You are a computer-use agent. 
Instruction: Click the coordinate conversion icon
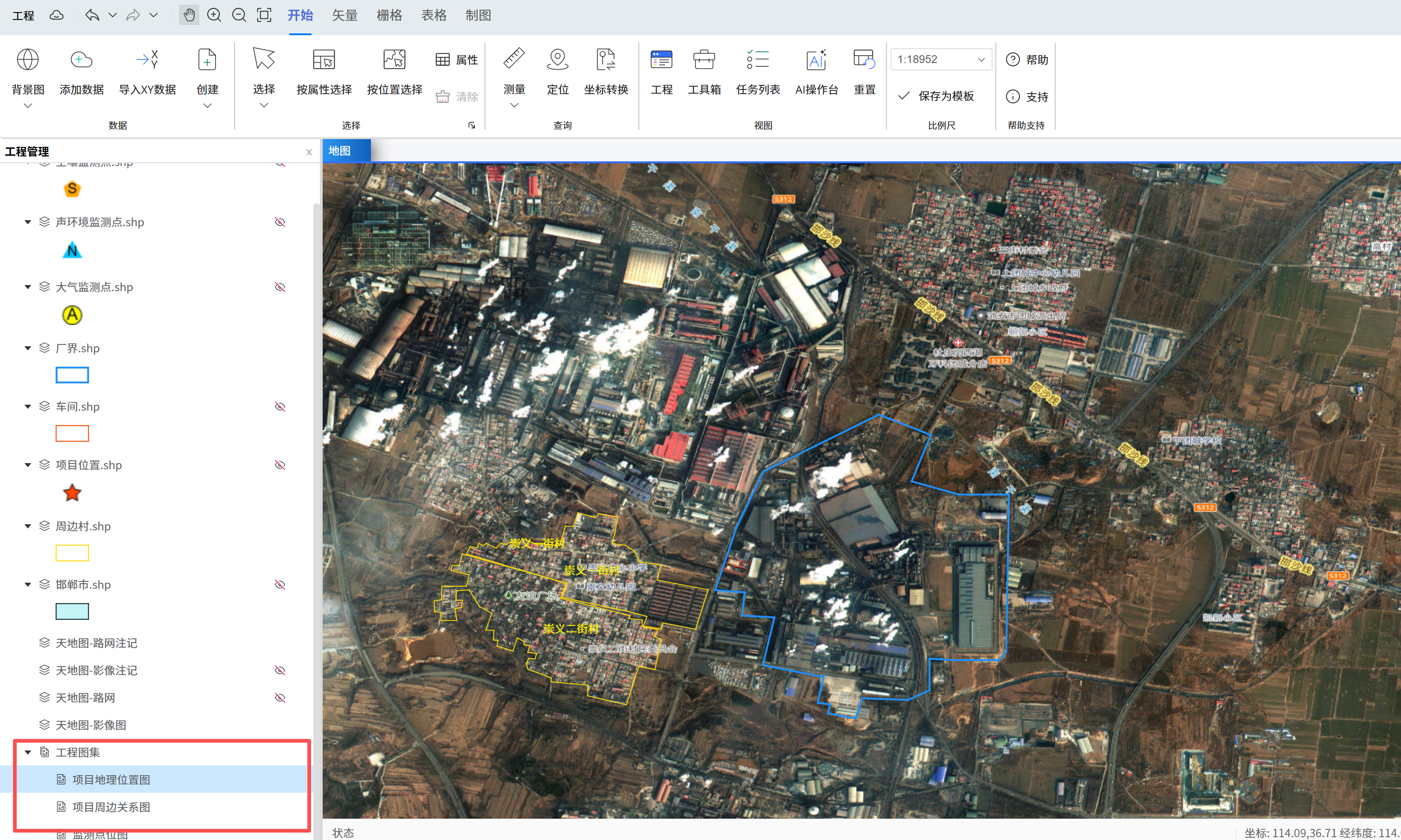coord(605,59)
